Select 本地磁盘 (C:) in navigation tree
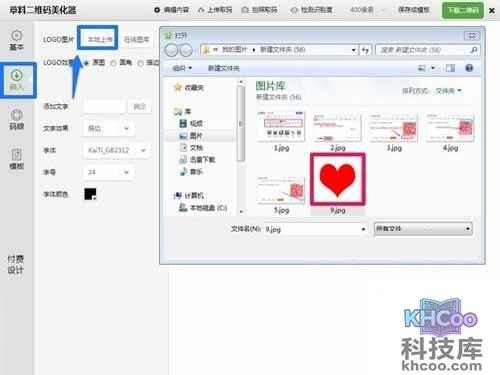The image size is (500, 375). [x=203, y=208]
